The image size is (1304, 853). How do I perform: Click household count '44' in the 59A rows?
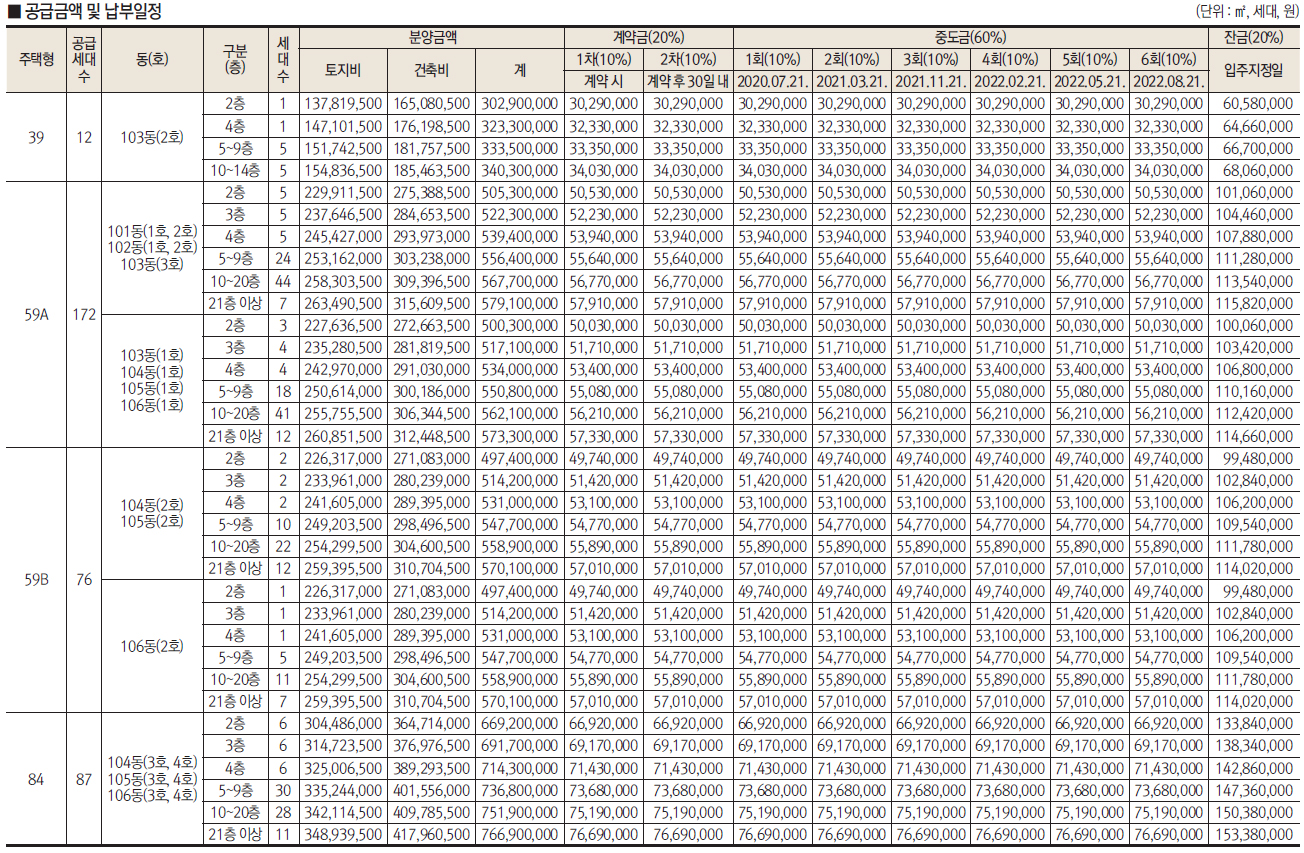(x=283, y=281)
